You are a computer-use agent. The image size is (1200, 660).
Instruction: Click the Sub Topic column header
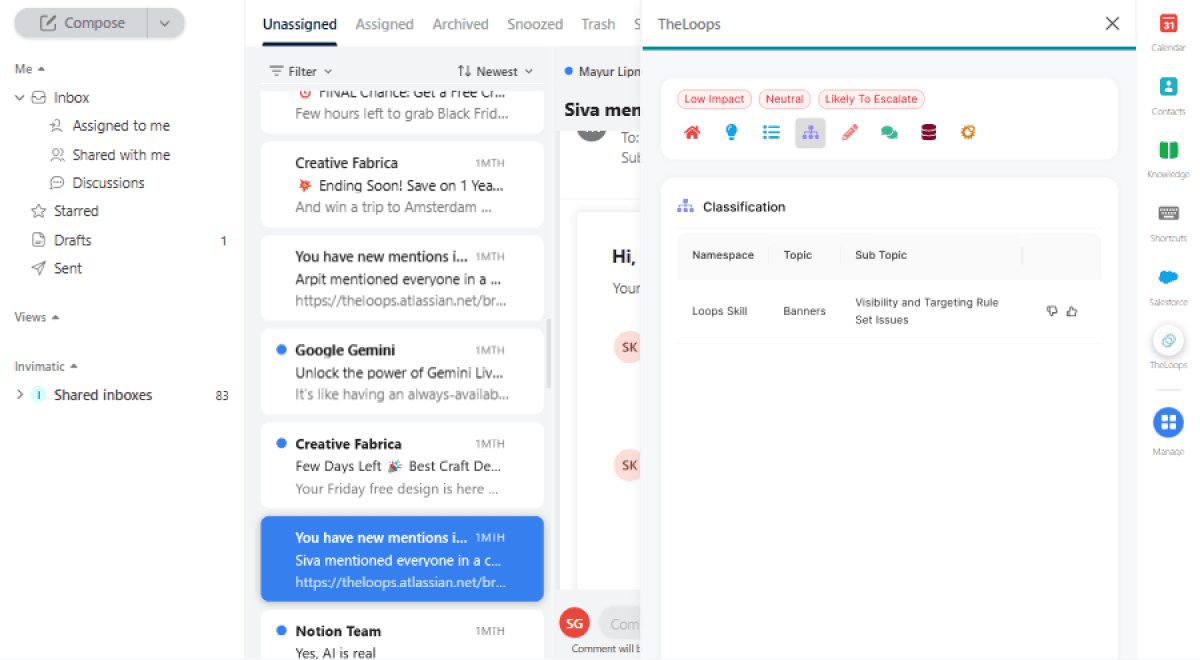click(x=881, y=255)
